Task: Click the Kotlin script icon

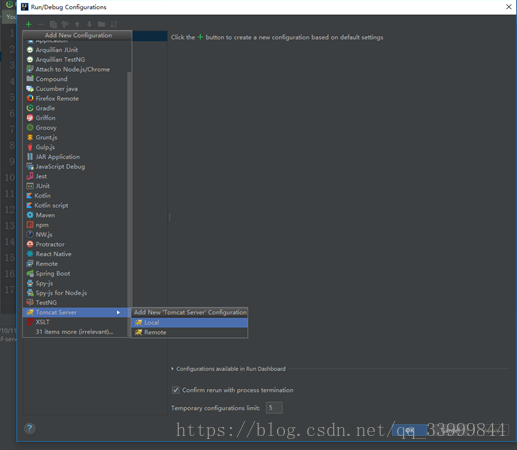Action: 29,205
